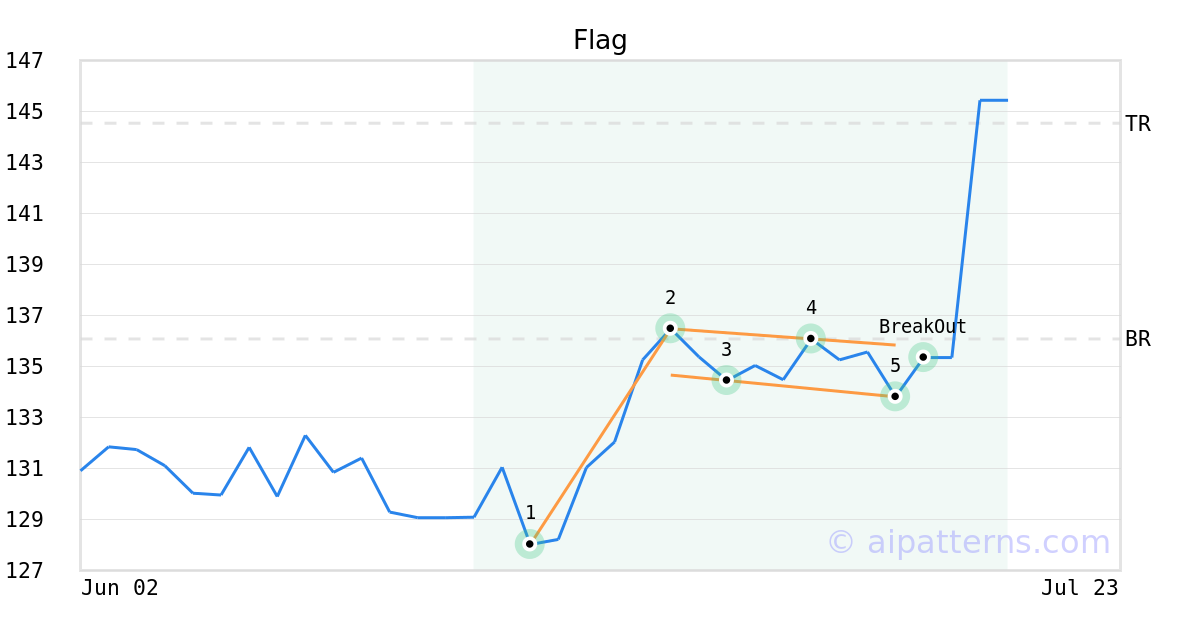Click the BreakOut point marker
Screen dimensions: 1200x630
pos(923,357)
